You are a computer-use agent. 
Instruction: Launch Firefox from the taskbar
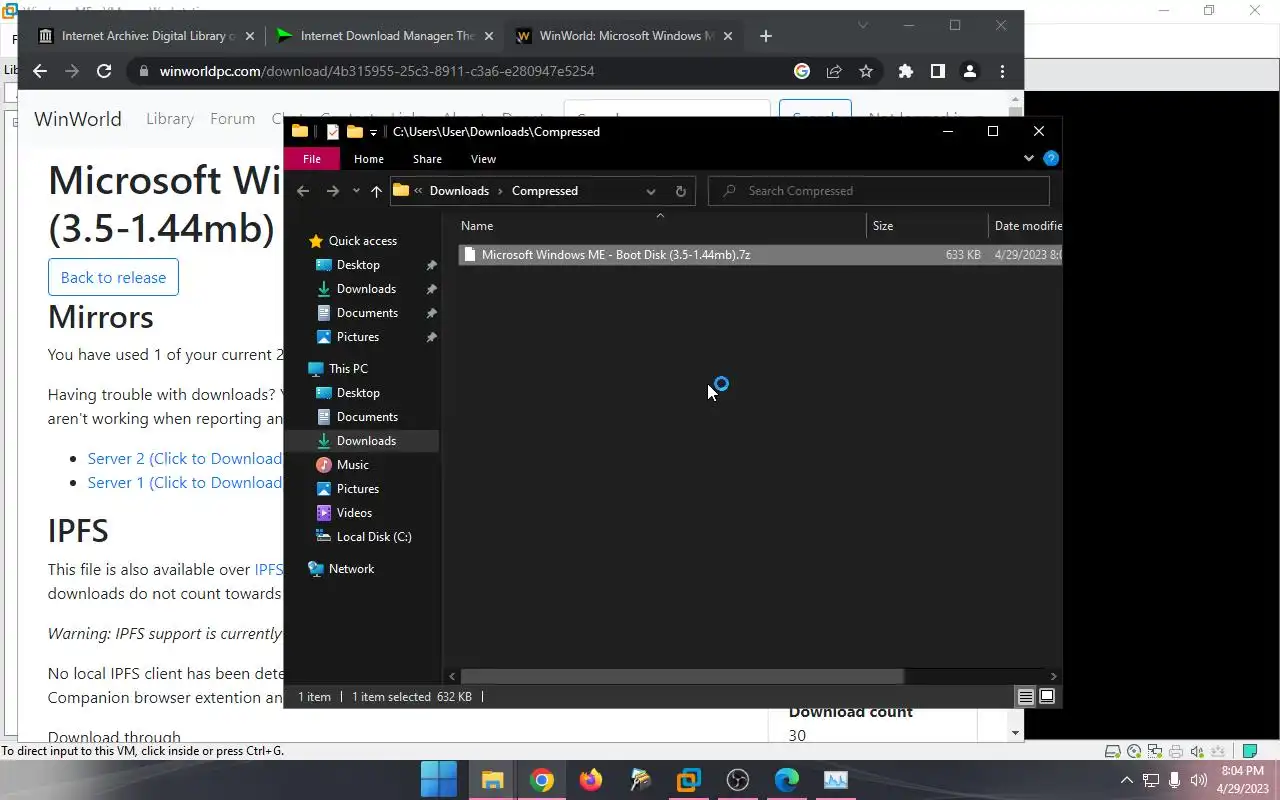(x=590, y=780)
